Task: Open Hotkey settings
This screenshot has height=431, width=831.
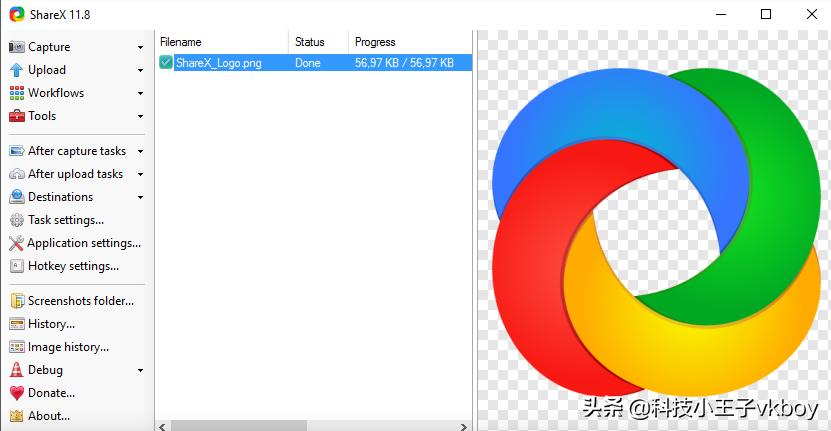Action: (x=73, y=266)
